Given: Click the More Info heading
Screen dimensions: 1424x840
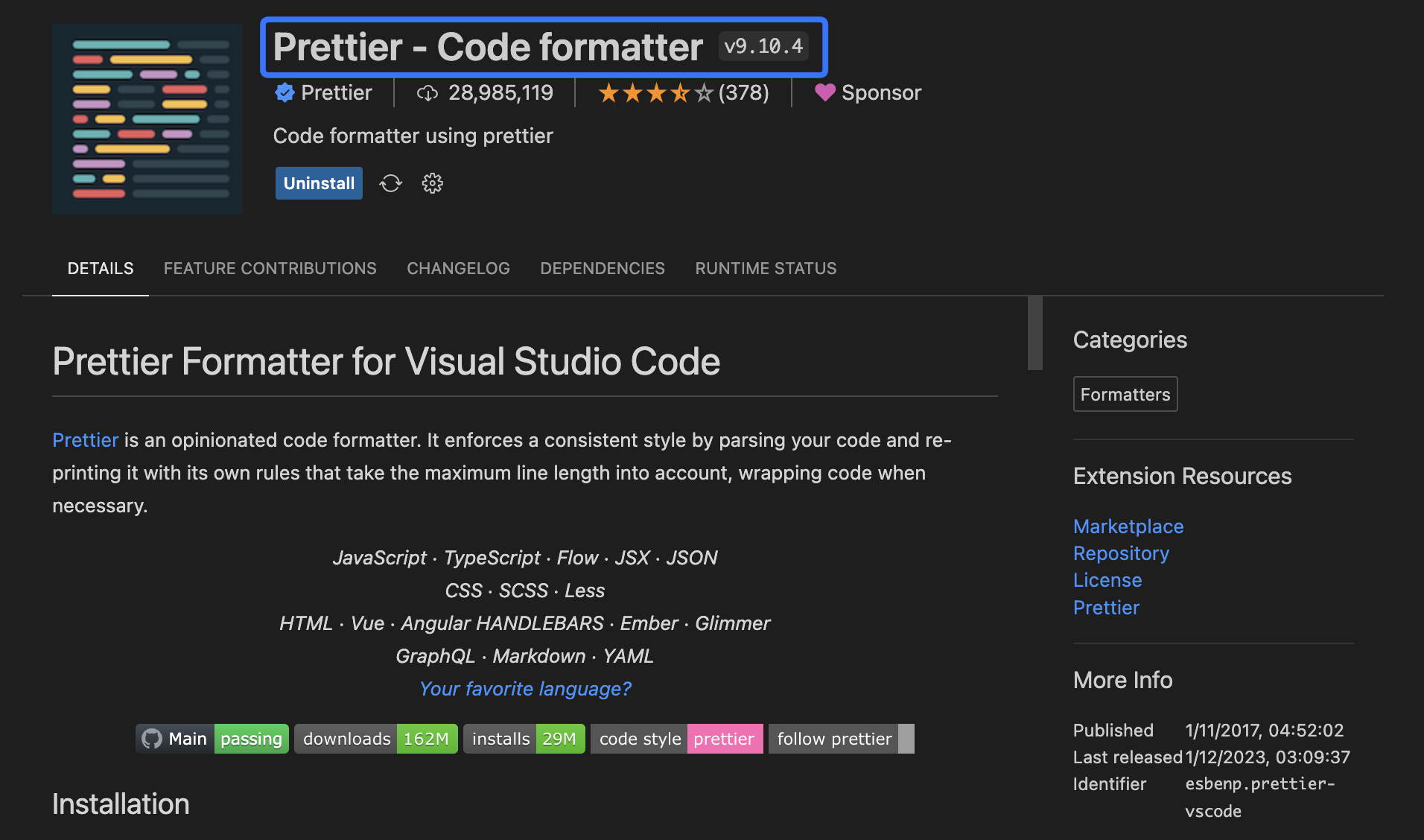Looking at the screenshot, I should tap(1123, 680).
